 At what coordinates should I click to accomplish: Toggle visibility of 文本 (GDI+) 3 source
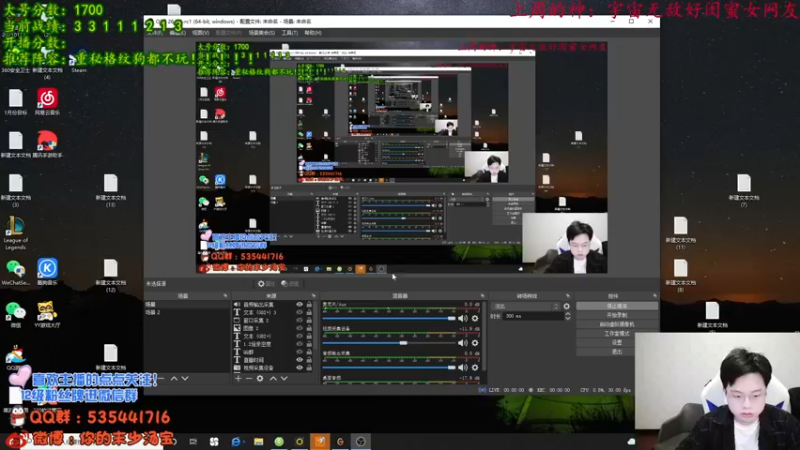coord(299,312)
